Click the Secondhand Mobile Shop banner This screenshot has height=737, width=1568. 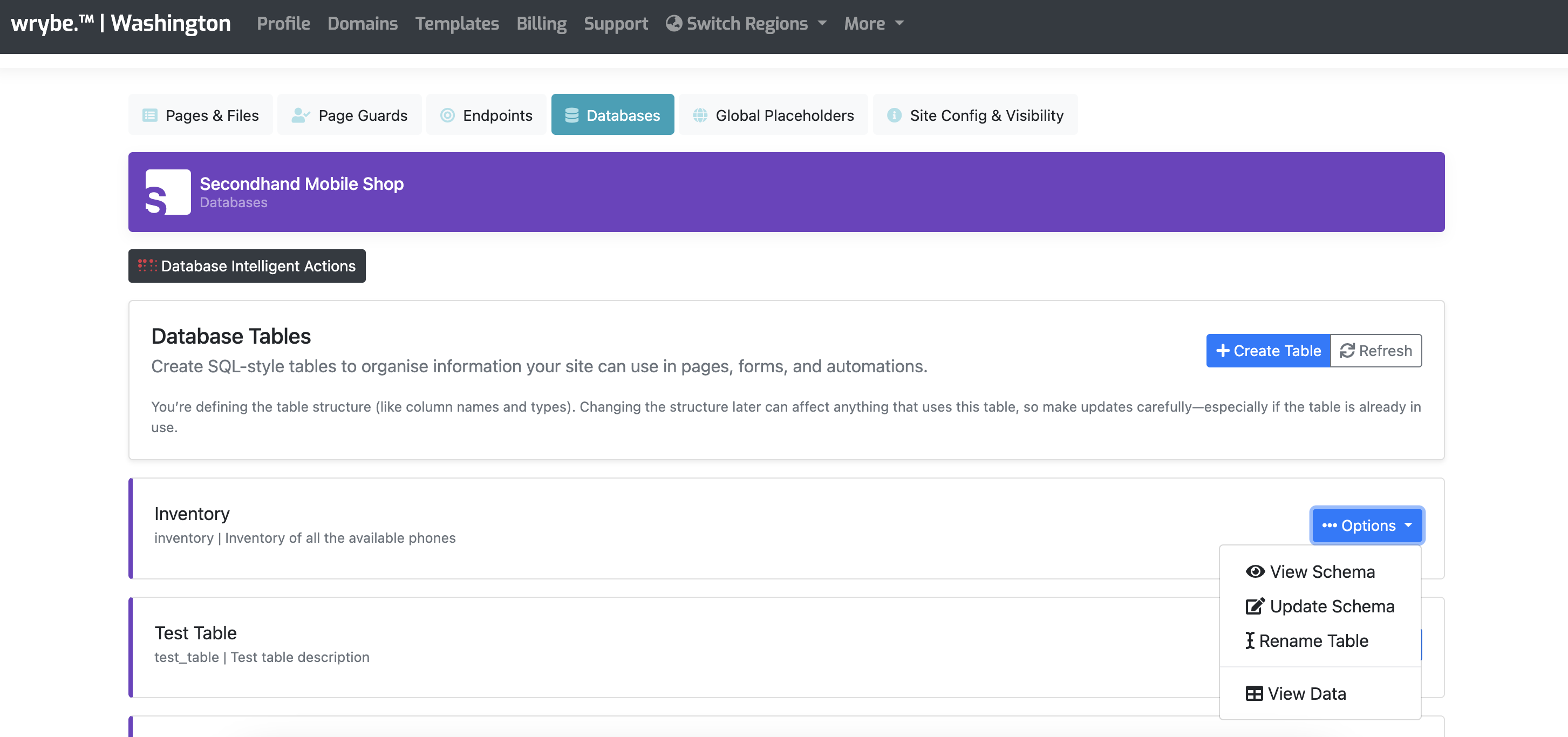click(x=785, y=192)
